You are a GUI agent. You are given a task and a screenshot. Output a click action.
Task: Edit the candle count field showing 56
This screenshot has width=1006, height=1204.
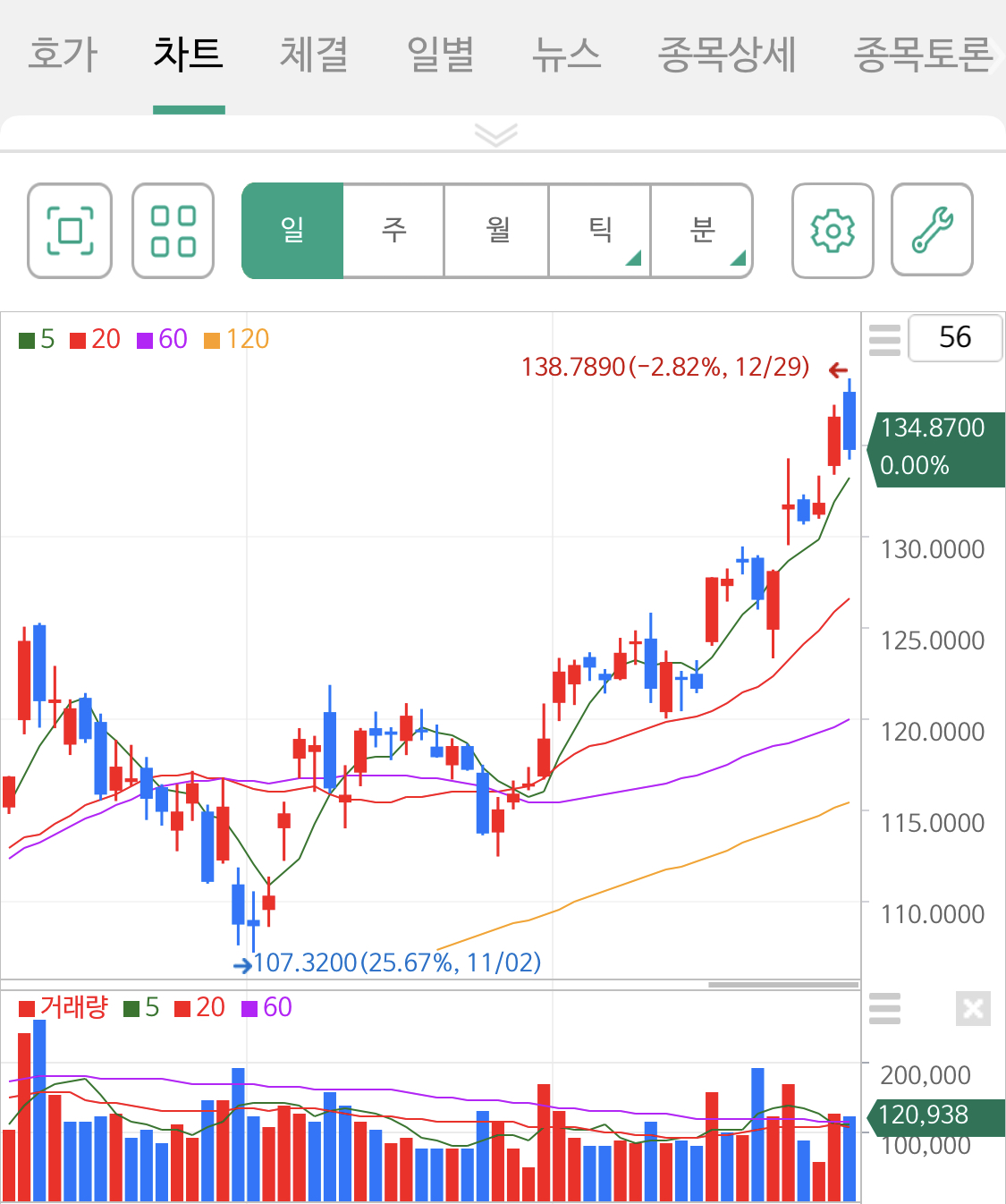coord(955,337)
